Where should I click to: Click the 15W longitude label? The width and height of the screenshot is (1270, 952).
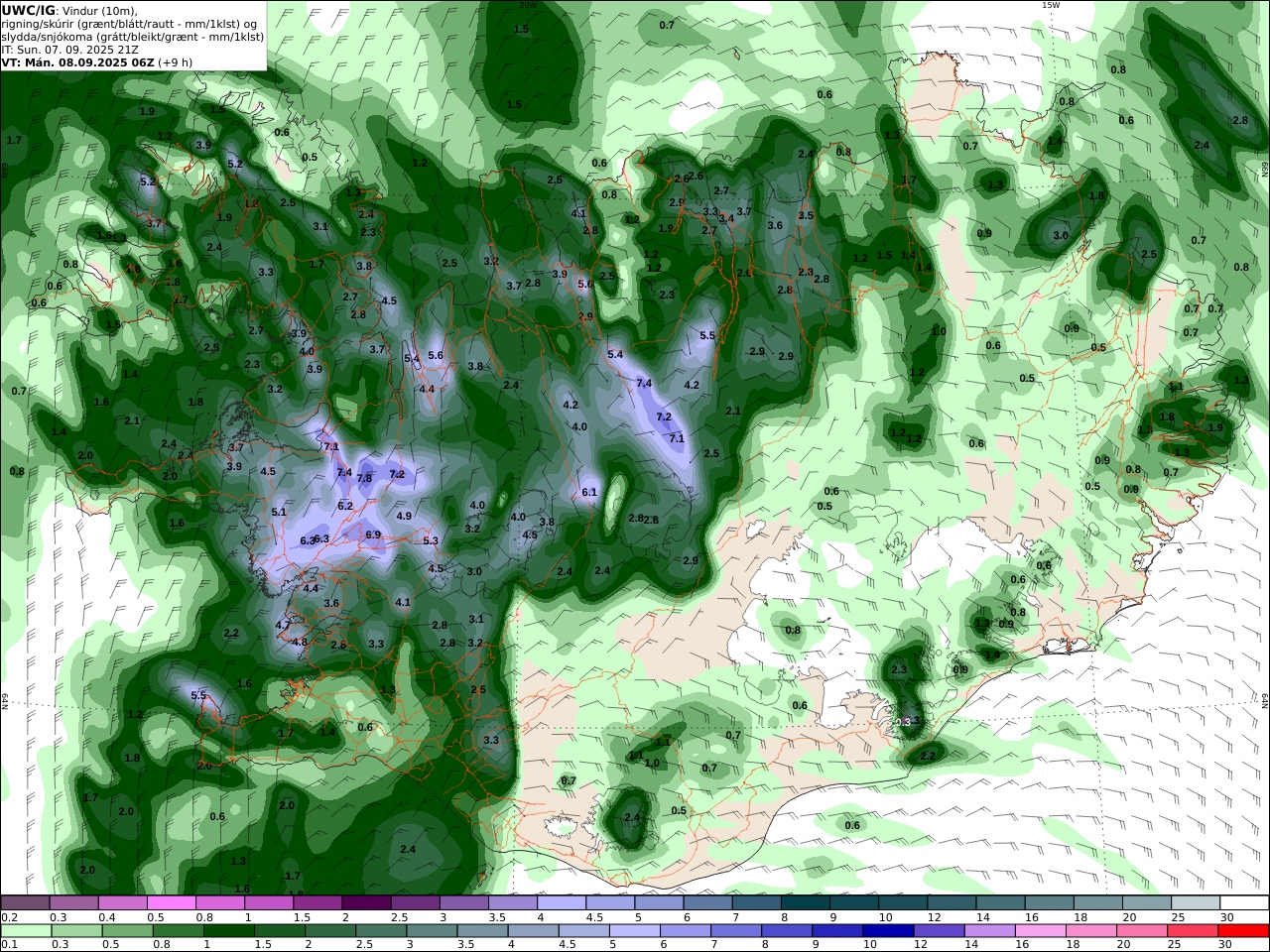1051,5
